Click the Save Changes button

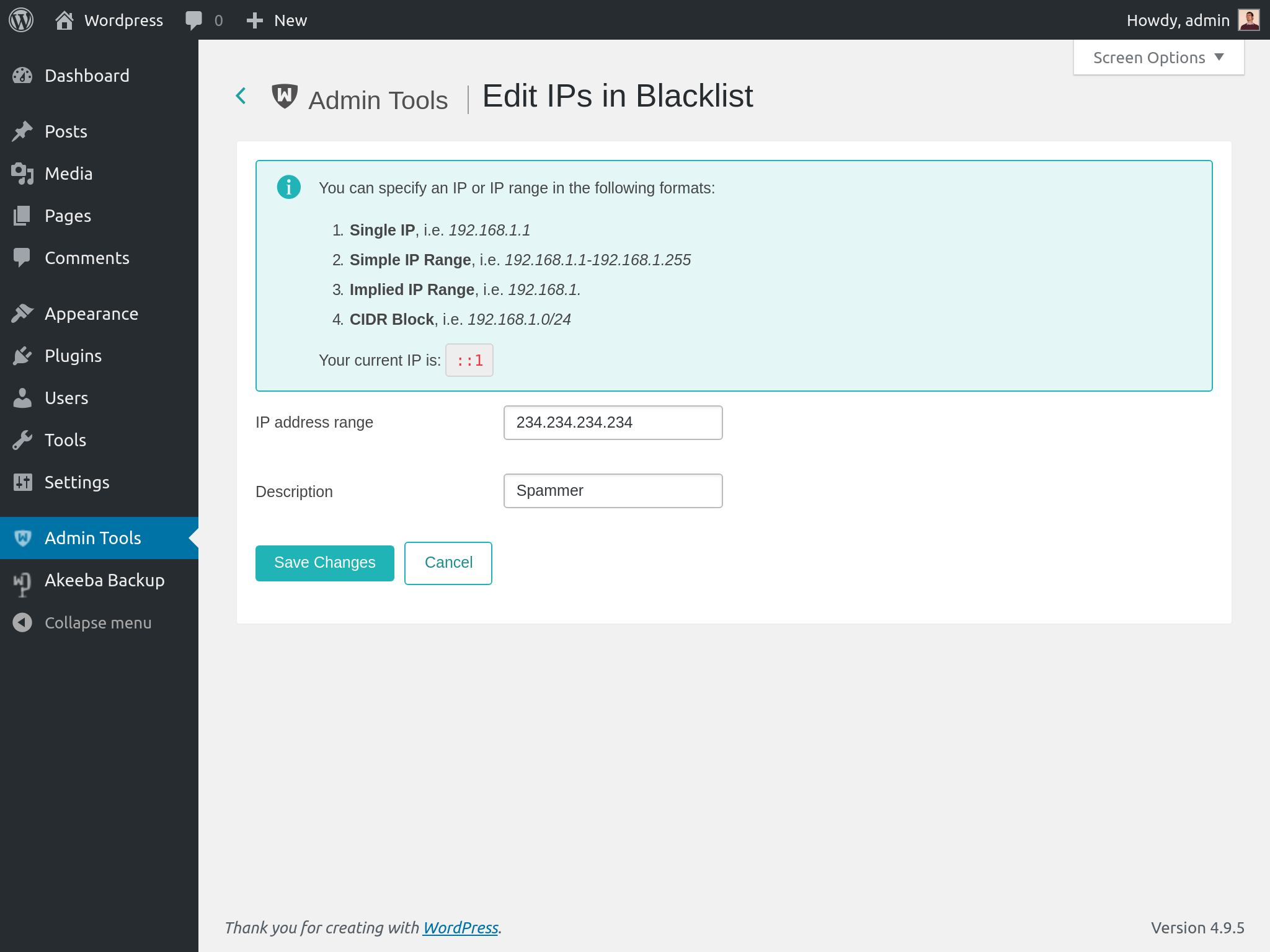pyautogui.click(x=325, y=563)
